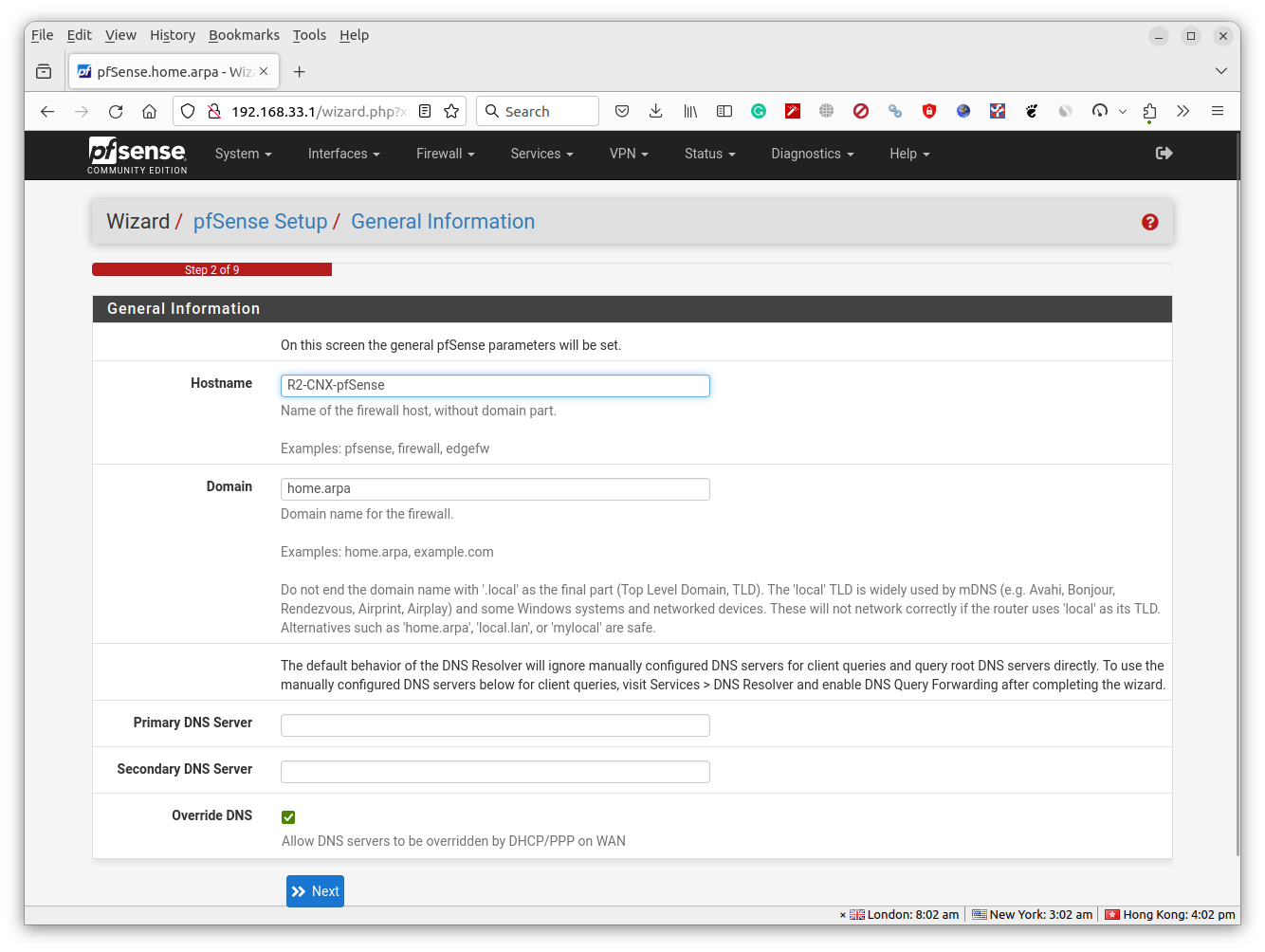Click the Hong Kong time status entry

coord(1171,915)
